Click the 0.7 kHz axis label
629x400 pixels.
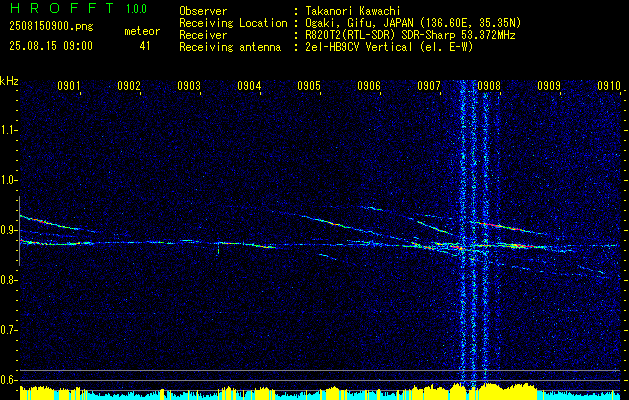(8, 330)
